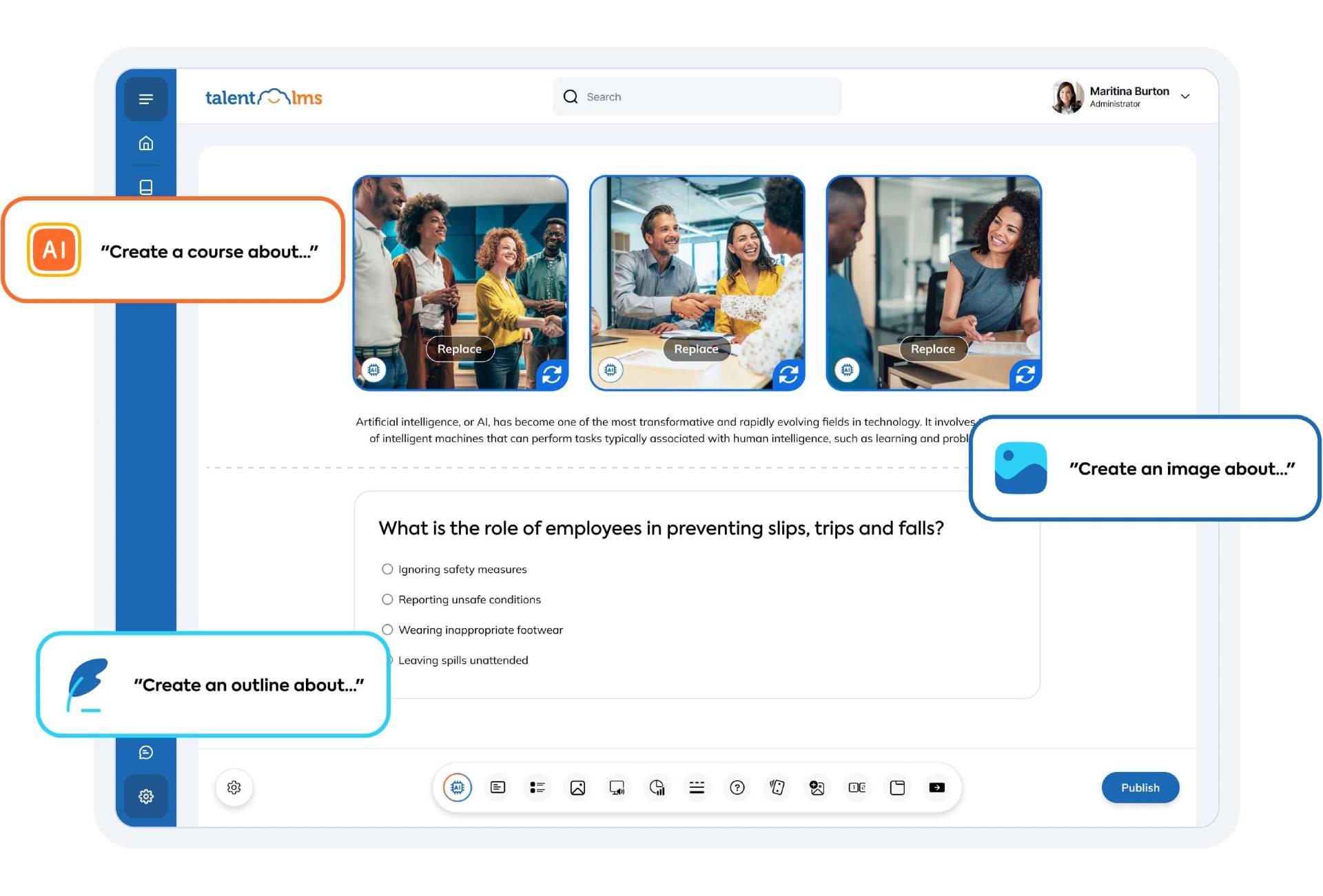
Task: Insert a question block from toolbar
Action: (737, 787)
